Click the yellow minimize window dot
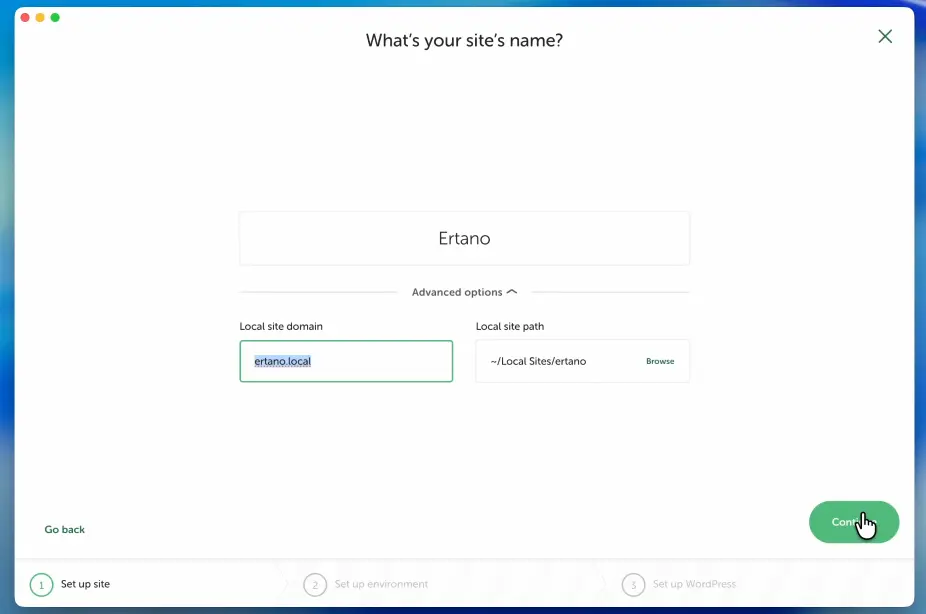 coord(40,18)
